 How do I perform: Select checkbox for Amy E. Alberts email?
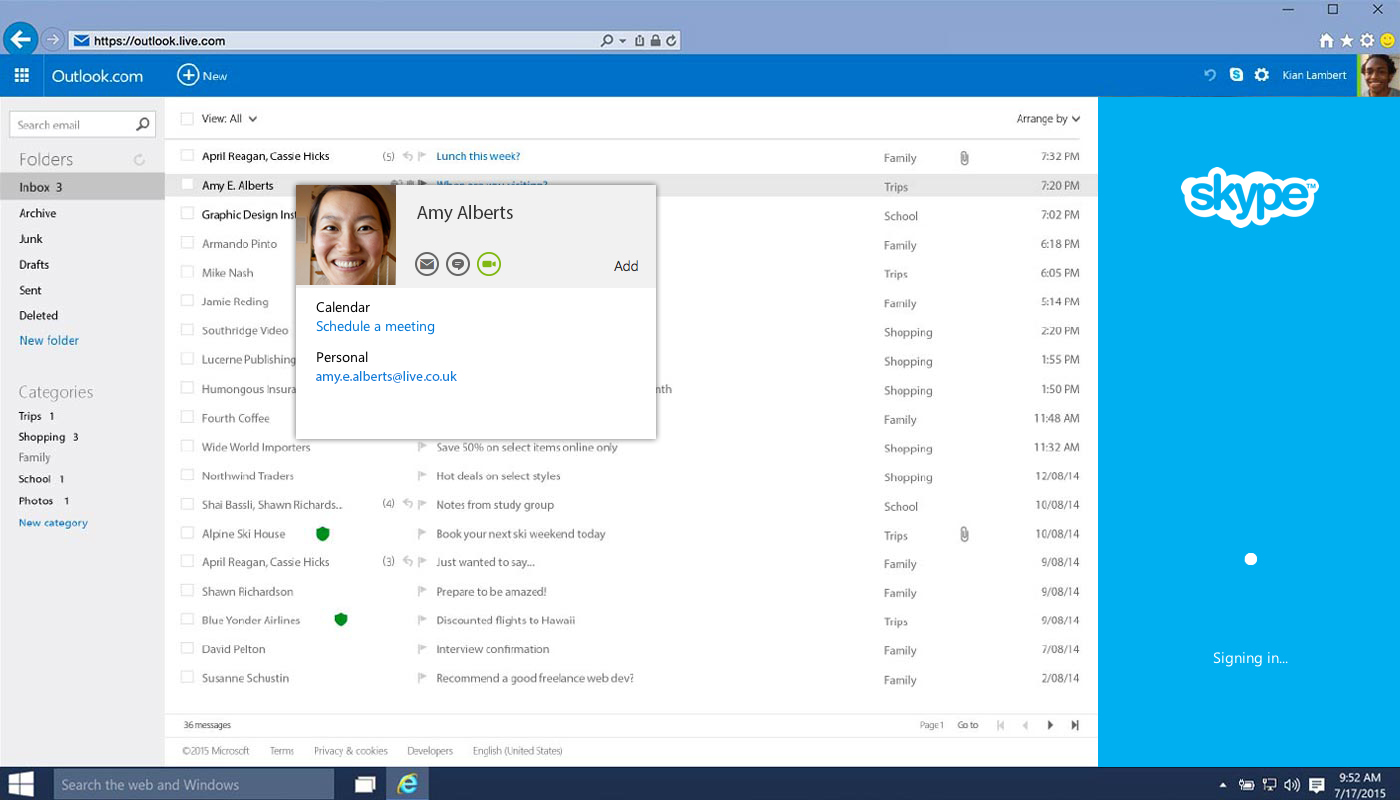[187, 185]
